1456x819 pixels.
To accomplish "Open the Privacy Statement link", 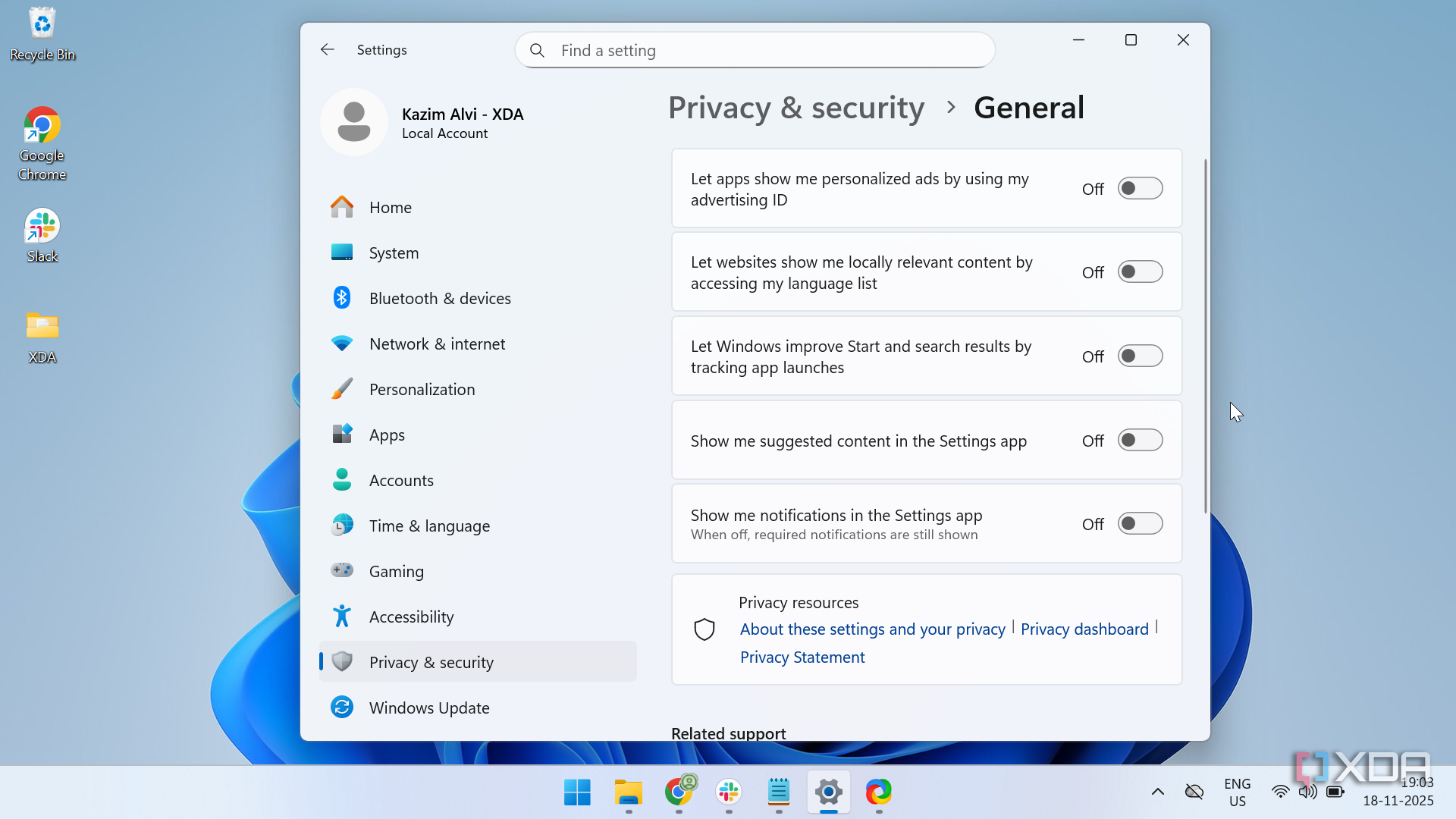I will [802, 657].
